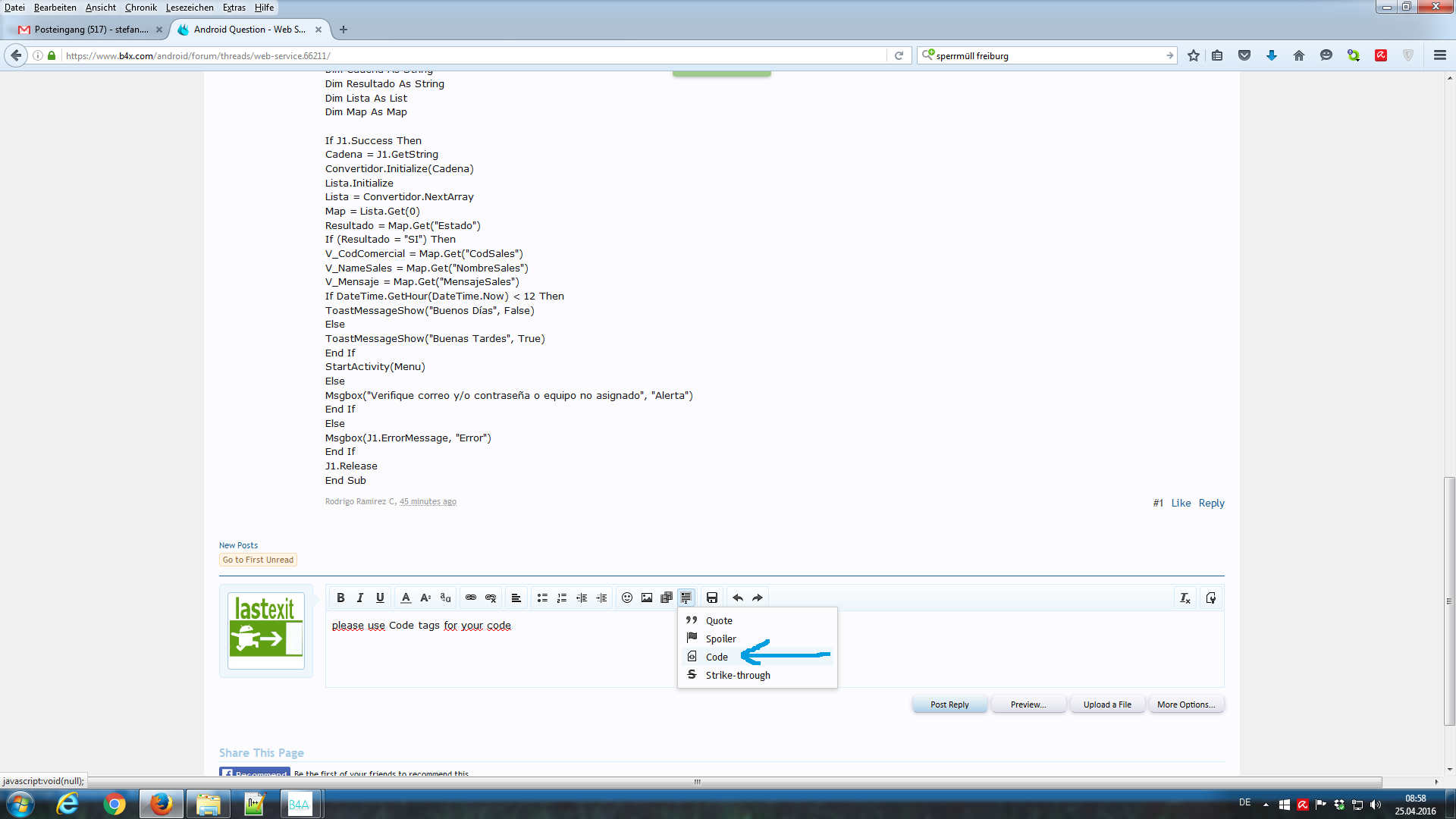Image resolution: width=1456 pixels, height=819 pixels.
Task: Click Go to First Unread link
Action: pos(258,560)
